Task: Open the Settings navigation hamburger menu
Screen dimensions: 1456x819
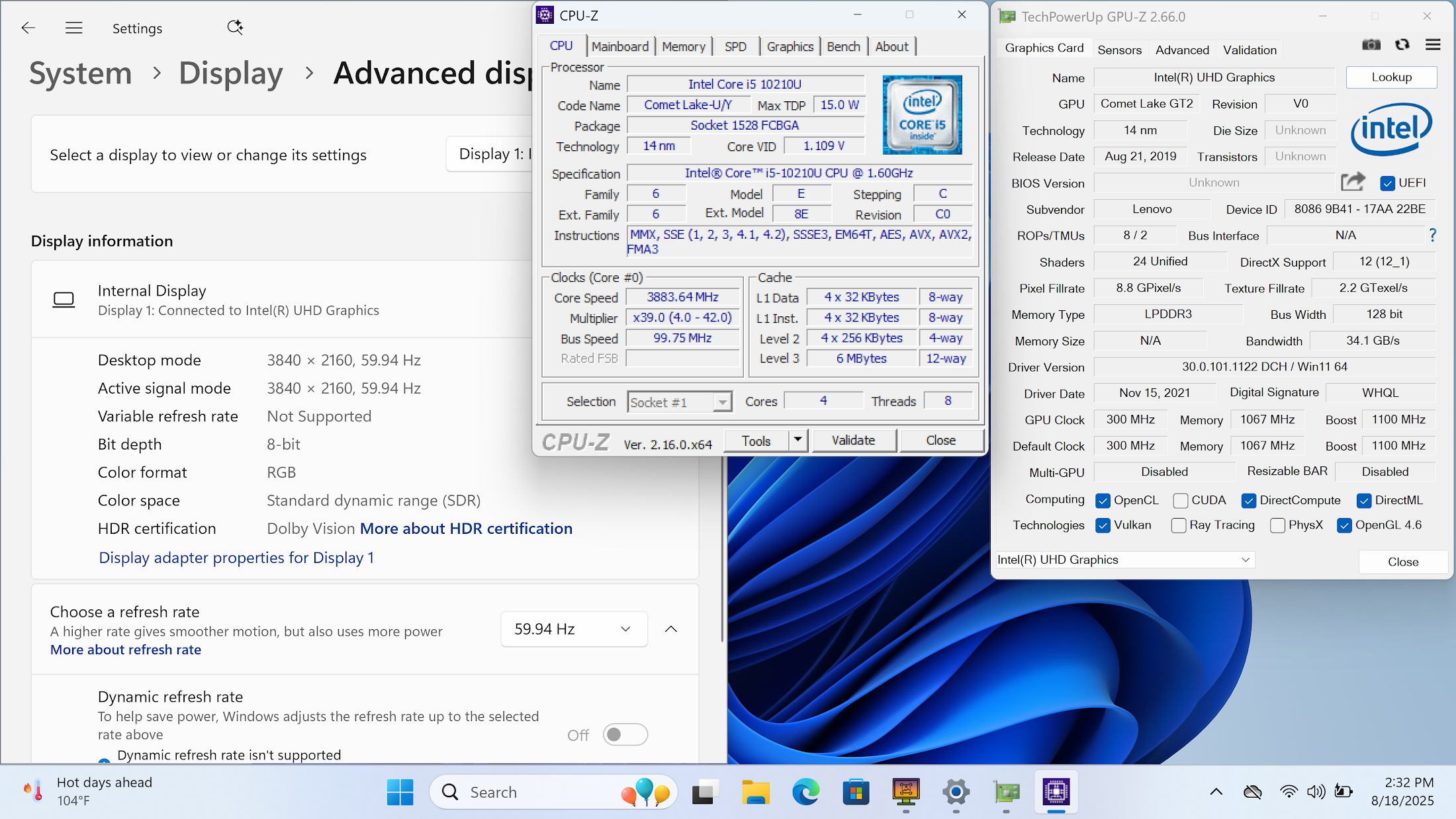Action: pos(74,28)
